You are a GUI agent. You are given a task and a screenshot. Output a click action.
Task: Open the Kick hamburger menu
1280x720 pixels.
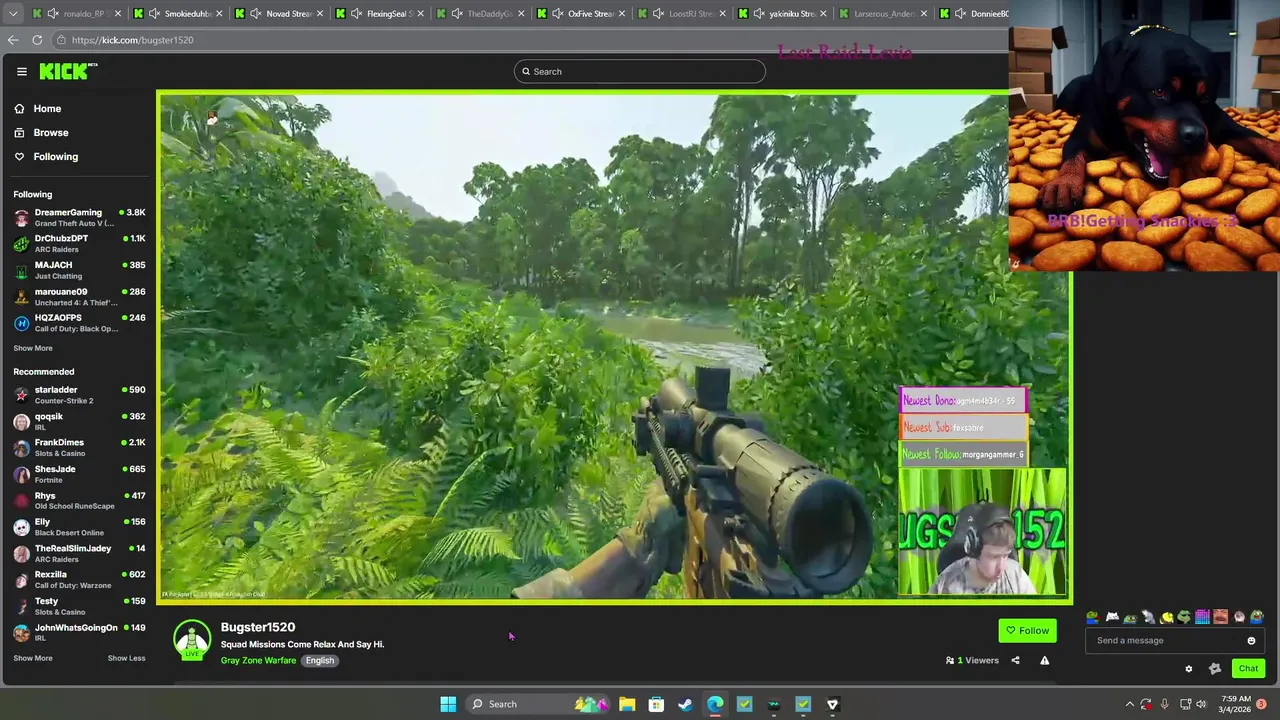21,71
